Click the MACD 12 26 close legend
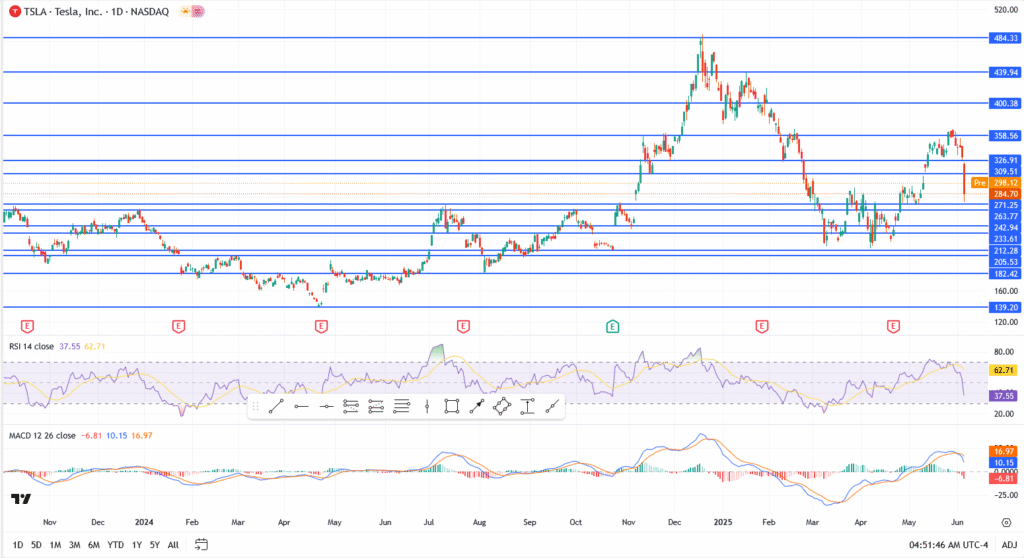Image resolution: width=1024 pixels, height=558 pixels. (x=40, y=436)
